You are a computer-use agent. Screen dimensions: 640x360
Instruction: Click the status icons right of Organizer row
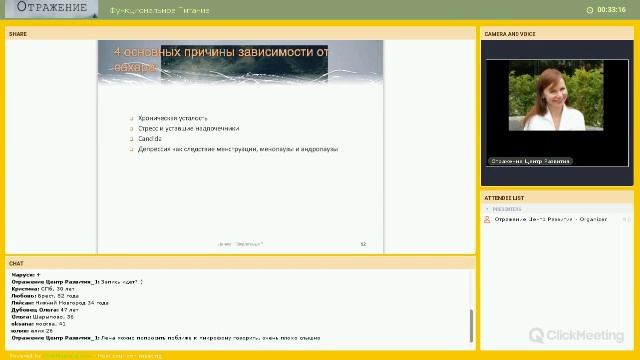click(626, 219)
